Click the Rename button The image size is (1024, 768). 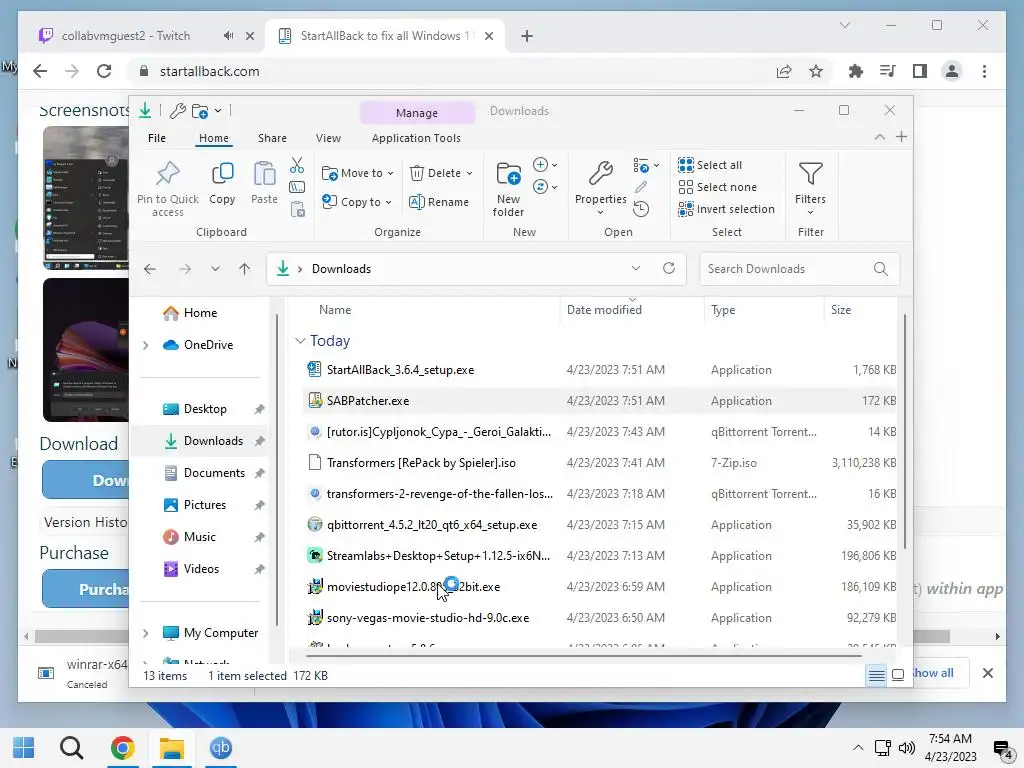point(439,202)
